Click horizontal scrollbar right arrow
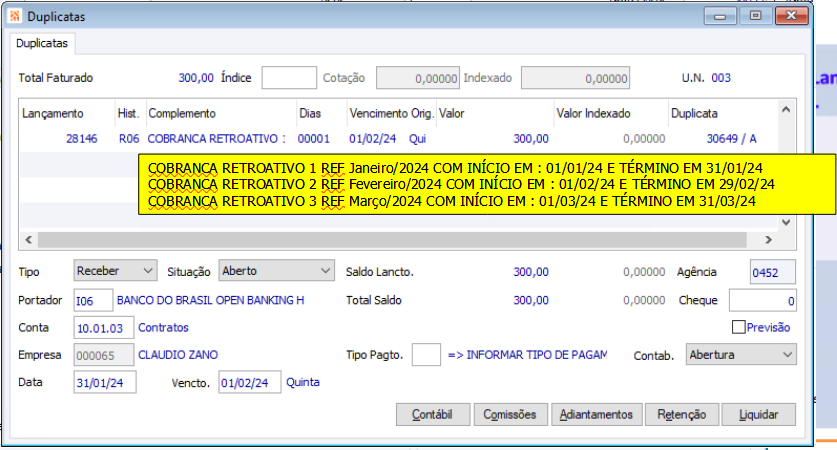 click(x=768, y=240)
